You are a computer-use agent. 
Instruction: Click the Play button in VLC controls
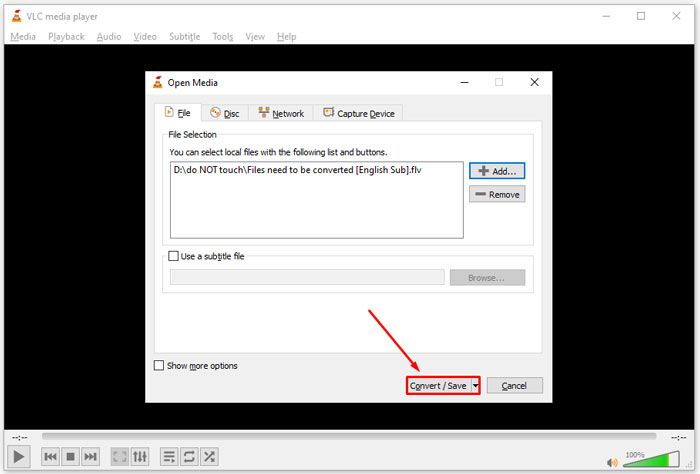click(x=18, y=457)
